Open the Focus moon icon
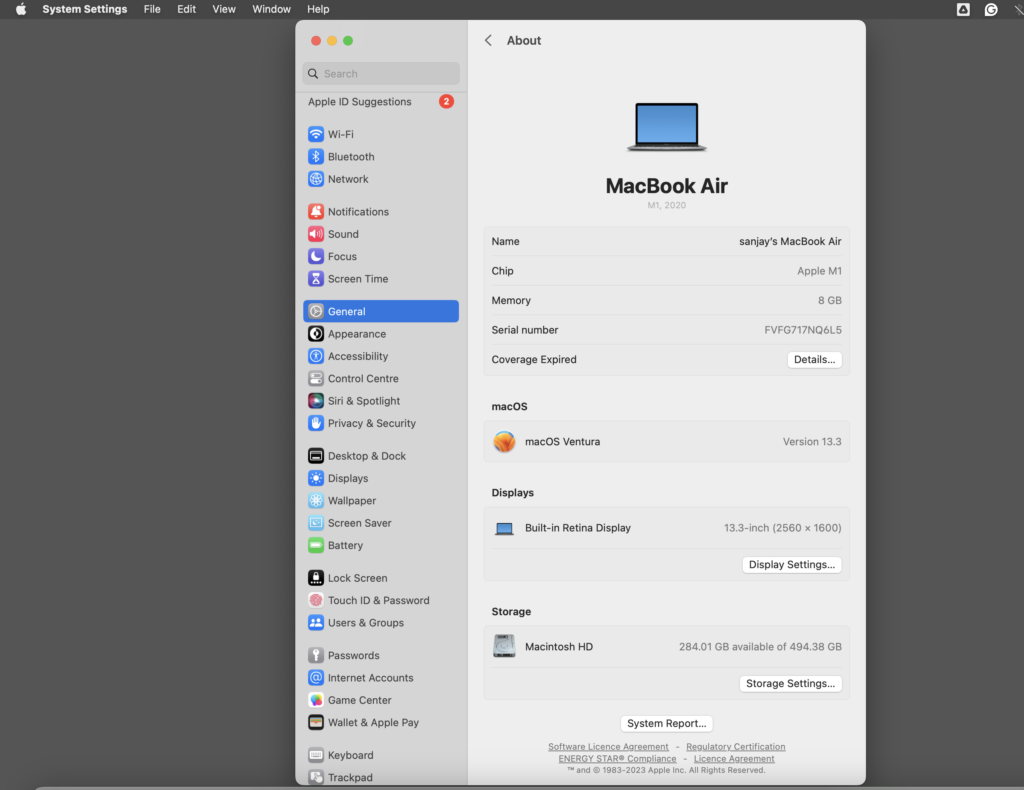The image size is (1024, 790). tap(316, 256)
